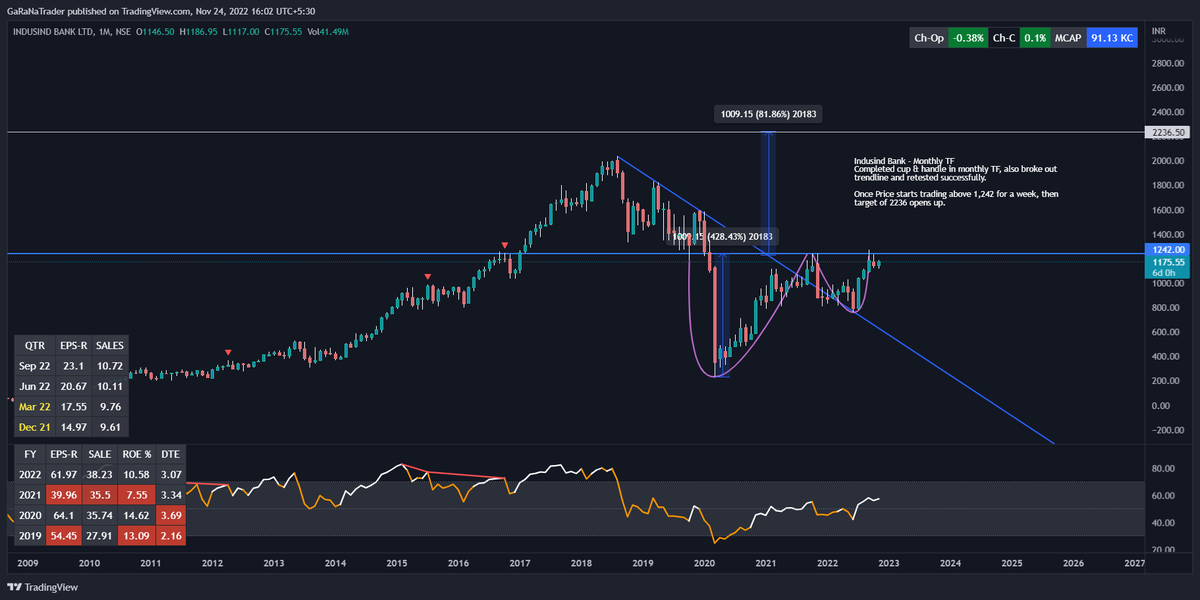Click the Mar 22 quarter row label
The height and width of the screenshot is (600, 1200).
(35, 407)
